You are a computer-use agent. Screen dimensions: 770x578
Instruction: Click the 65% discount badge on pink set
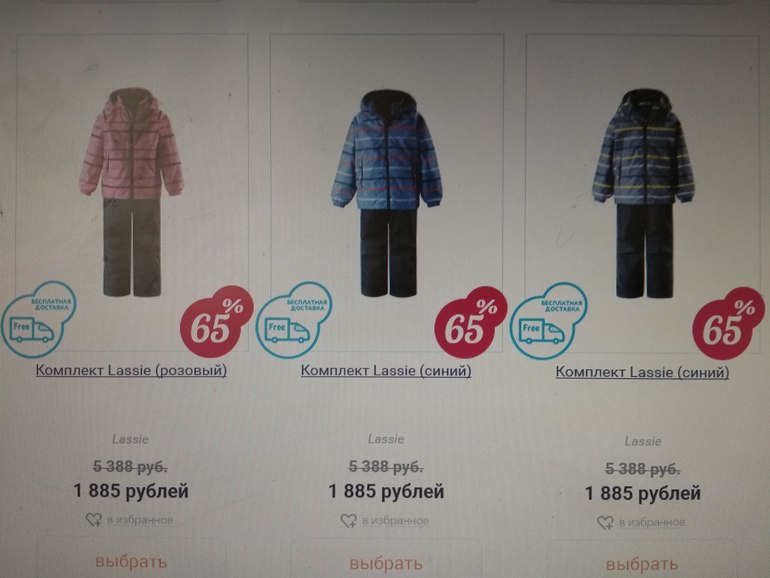(x=216, y=322)
